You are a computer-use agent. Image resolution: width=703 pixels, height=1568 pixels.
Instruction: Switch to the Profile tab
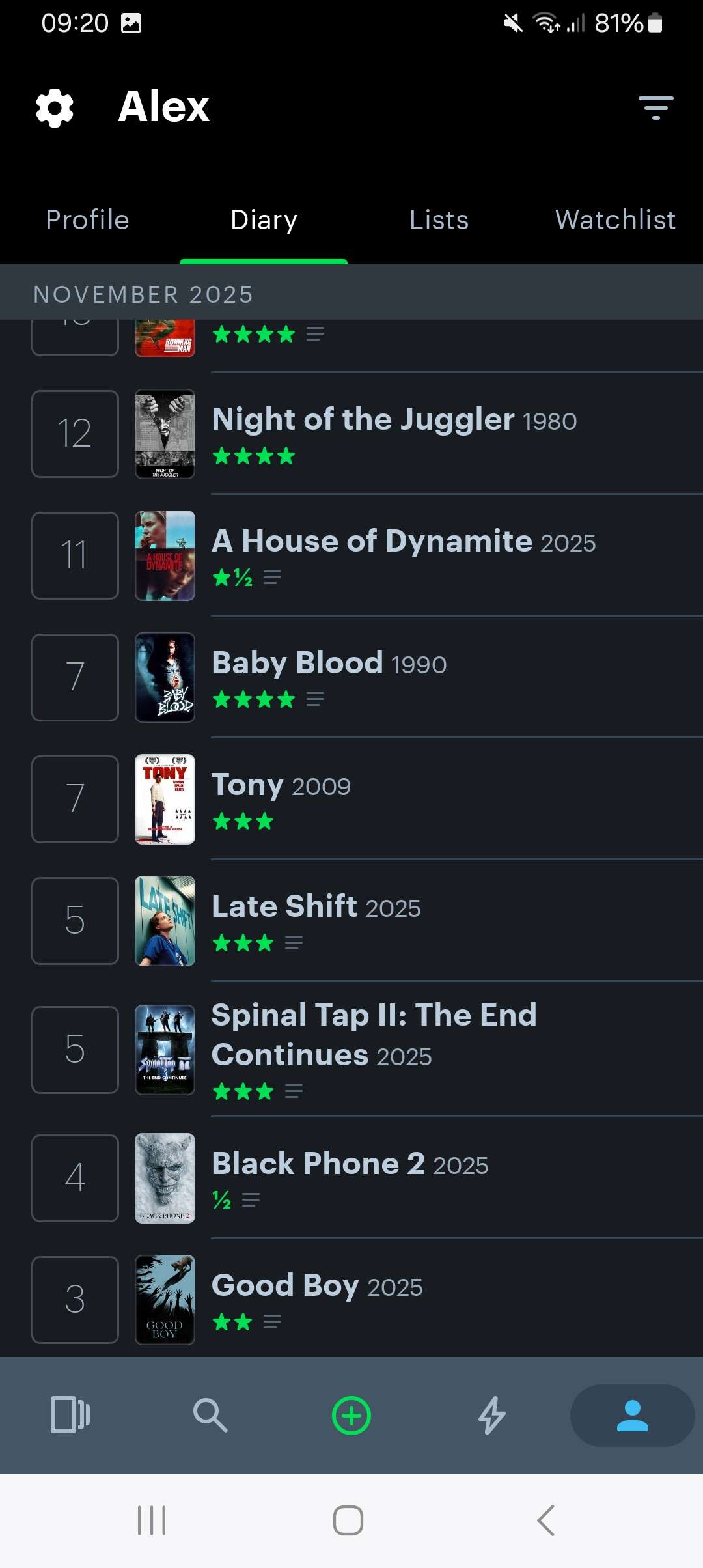87,220
